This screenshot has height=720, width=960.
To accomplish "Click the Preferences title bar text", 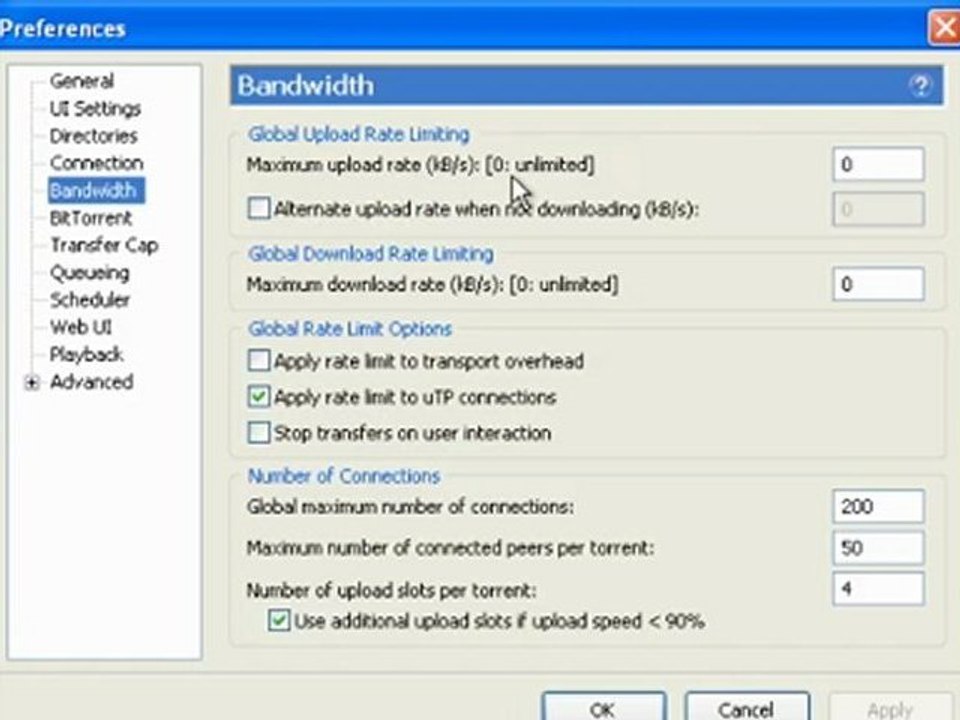I will coord(63,29).
